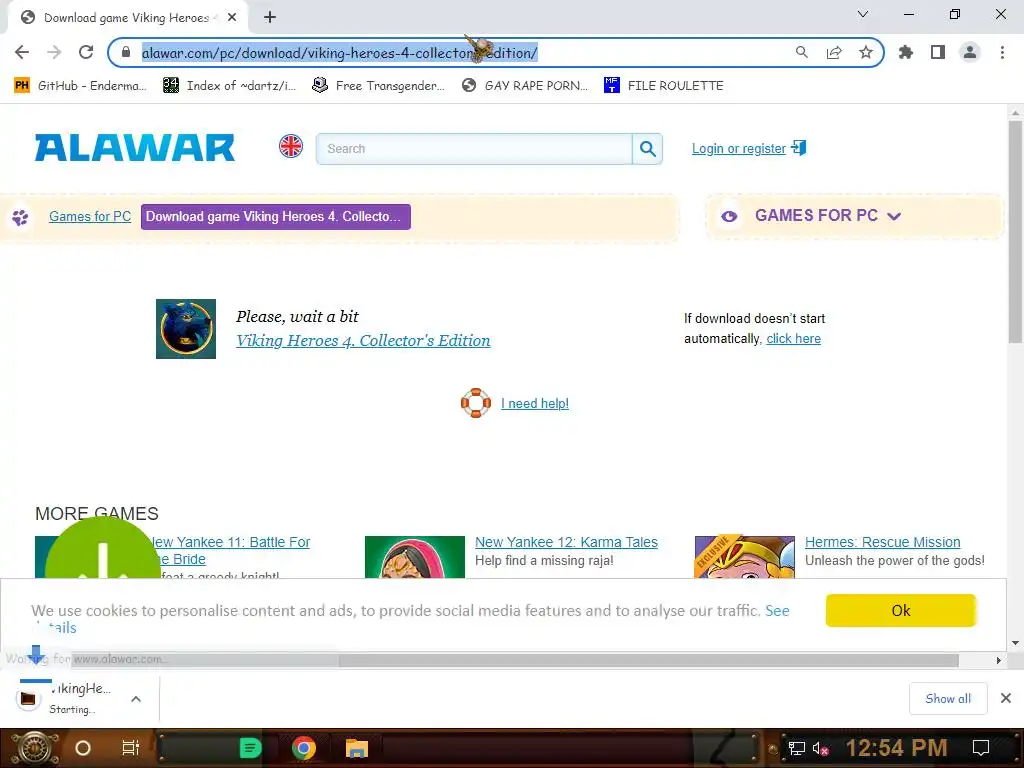The height and width of the screenshot is (768, 1024).
Task: Reload the Alawar page
Action: (86, 52)
